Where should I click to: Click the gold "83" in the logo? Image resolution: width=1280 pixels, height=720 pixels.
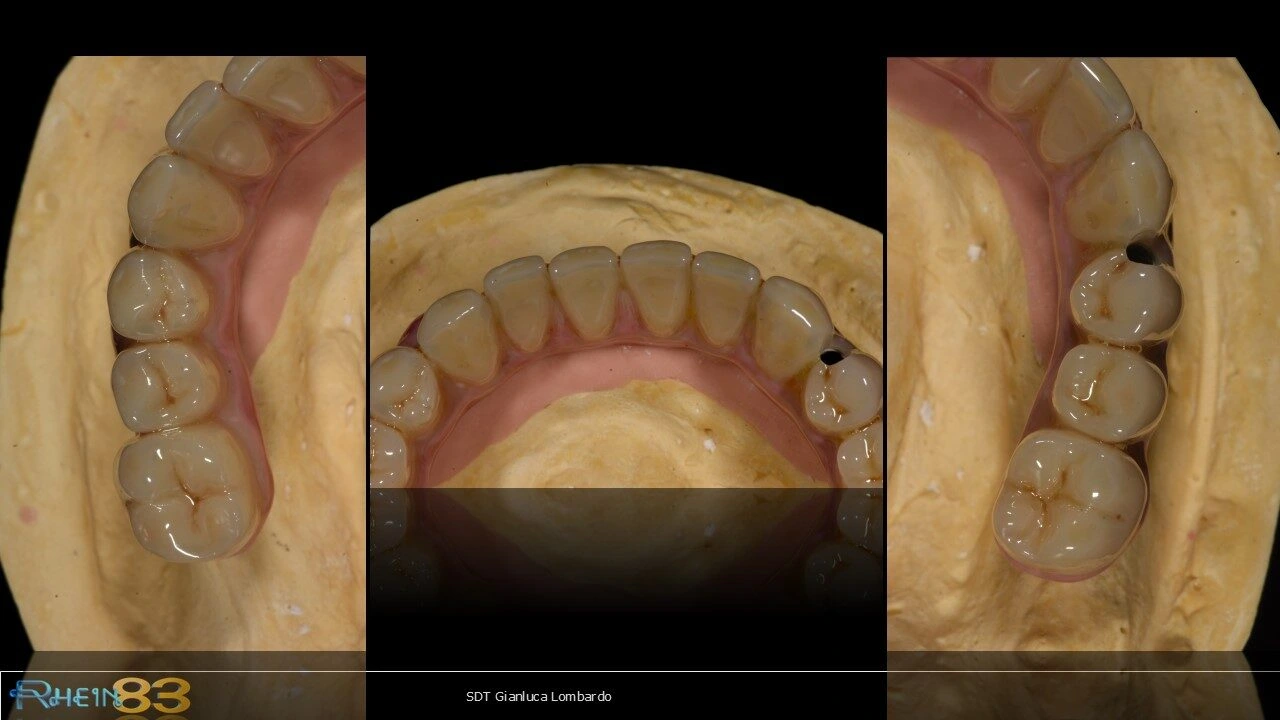pyautogui.click(x=150, y=695)
